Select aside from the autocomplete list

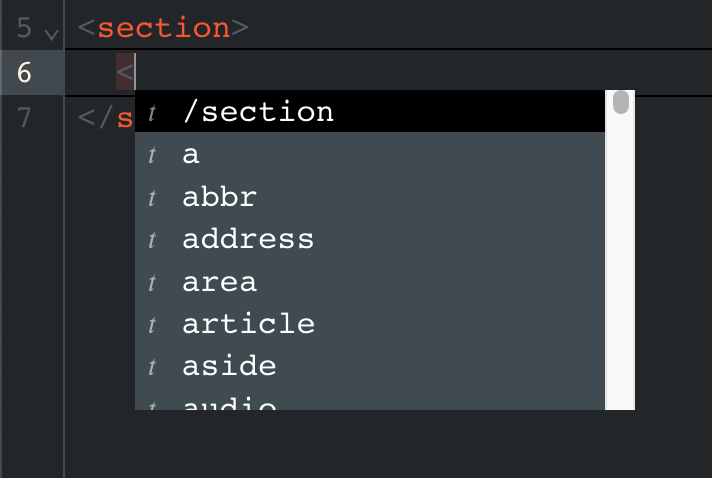[x=370, y=366]
